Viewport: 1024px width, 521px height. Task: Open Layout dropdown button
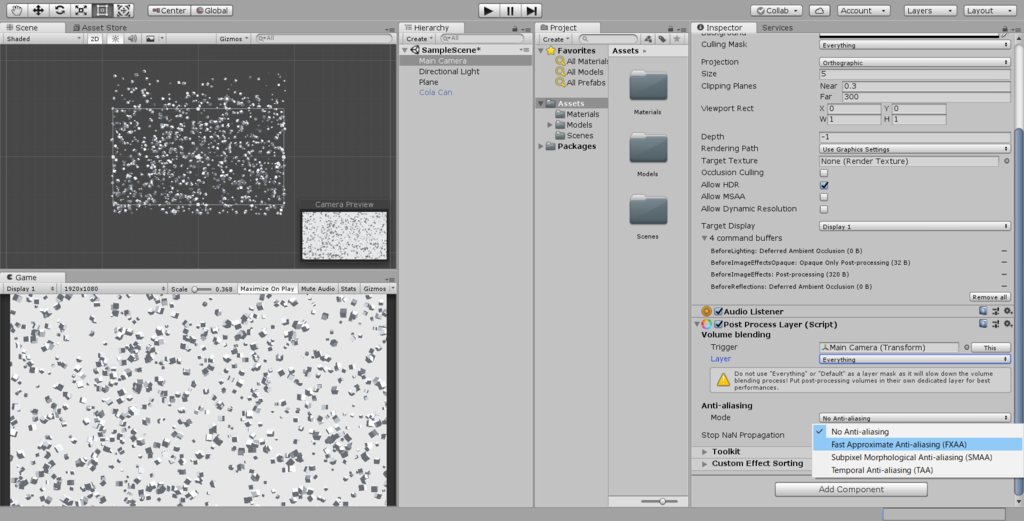pos(988,10)
